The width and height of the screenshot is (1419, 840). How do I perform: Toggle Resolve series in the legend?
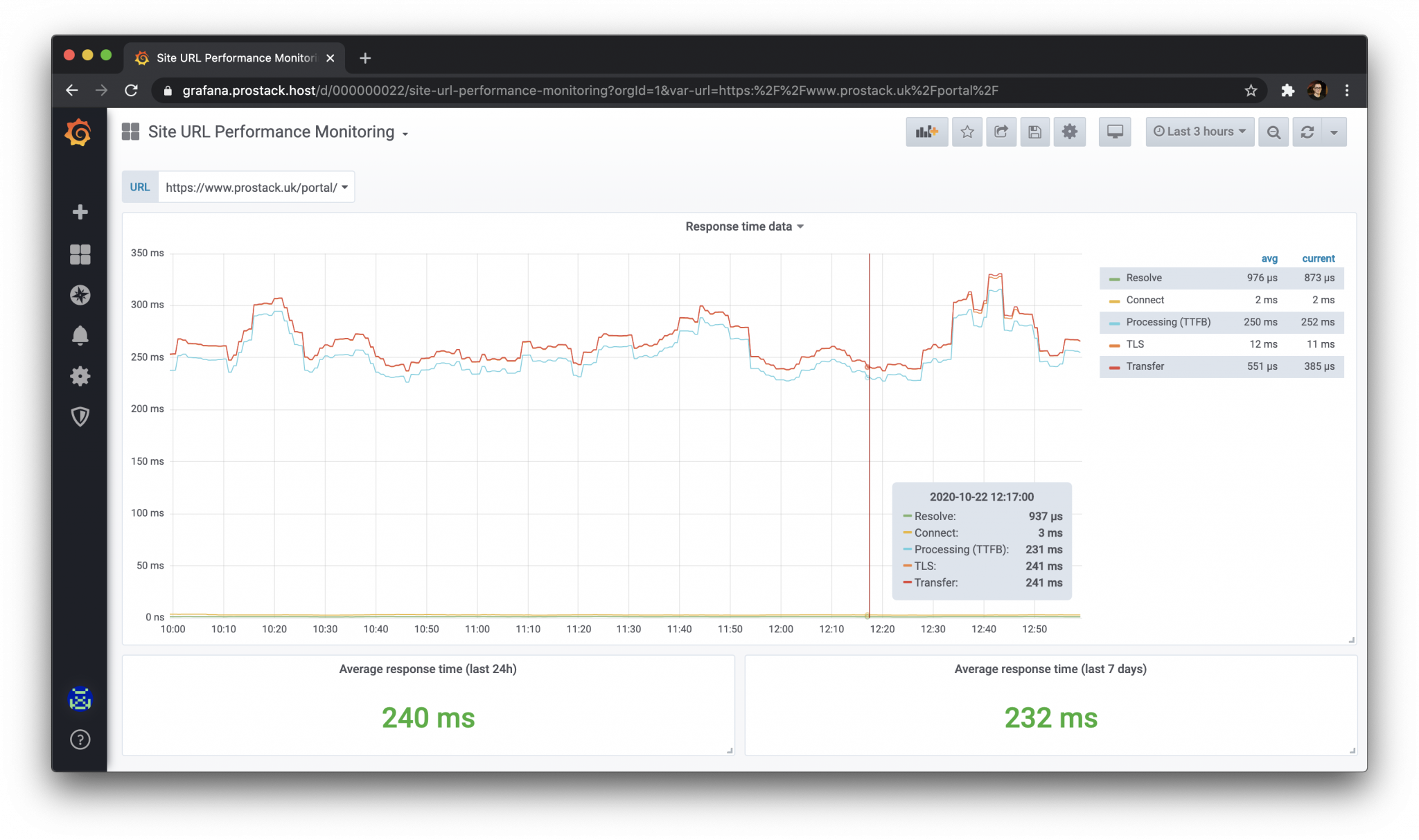click(1143, 278)
